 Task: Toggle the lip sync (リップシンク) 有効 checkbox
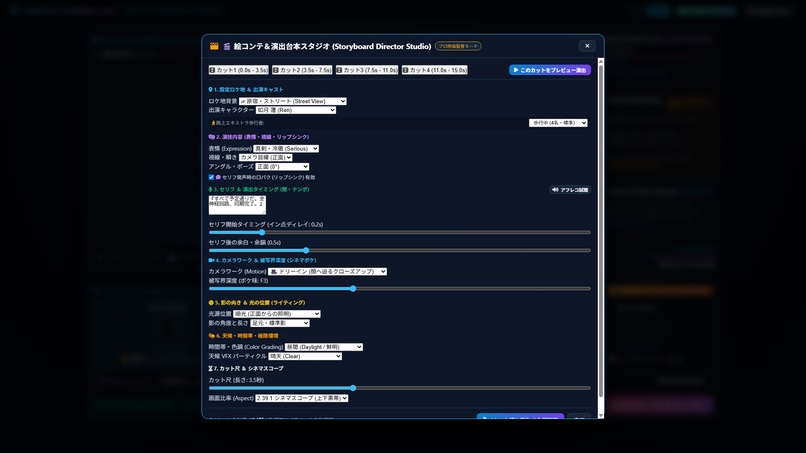[211, 177]
